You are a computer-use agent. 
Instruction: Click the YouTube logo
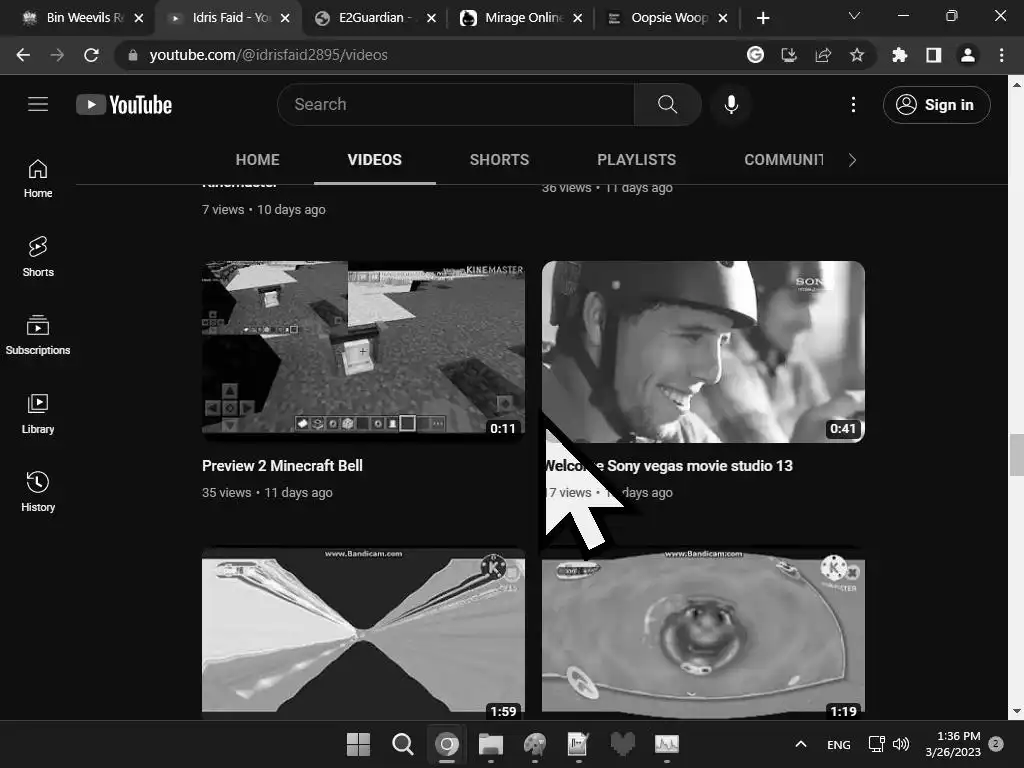(x=124, y=104)
